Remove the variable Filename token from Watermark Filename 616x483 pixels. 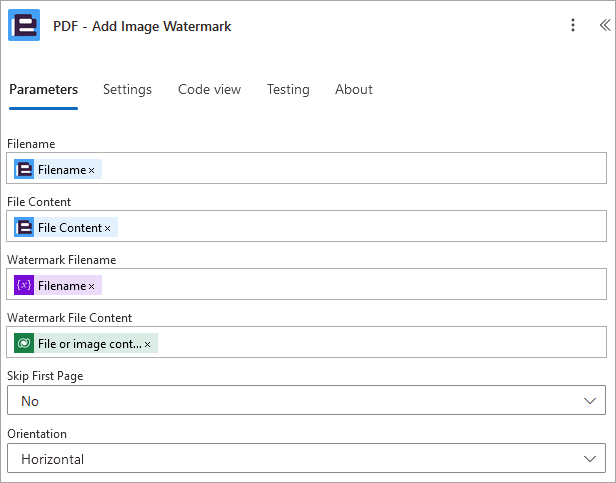coord(92,286)
